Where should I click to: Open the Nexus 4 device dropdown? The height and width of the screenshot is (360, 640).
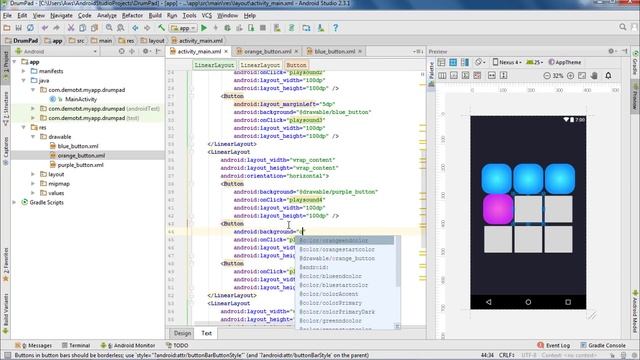(507, 62)
